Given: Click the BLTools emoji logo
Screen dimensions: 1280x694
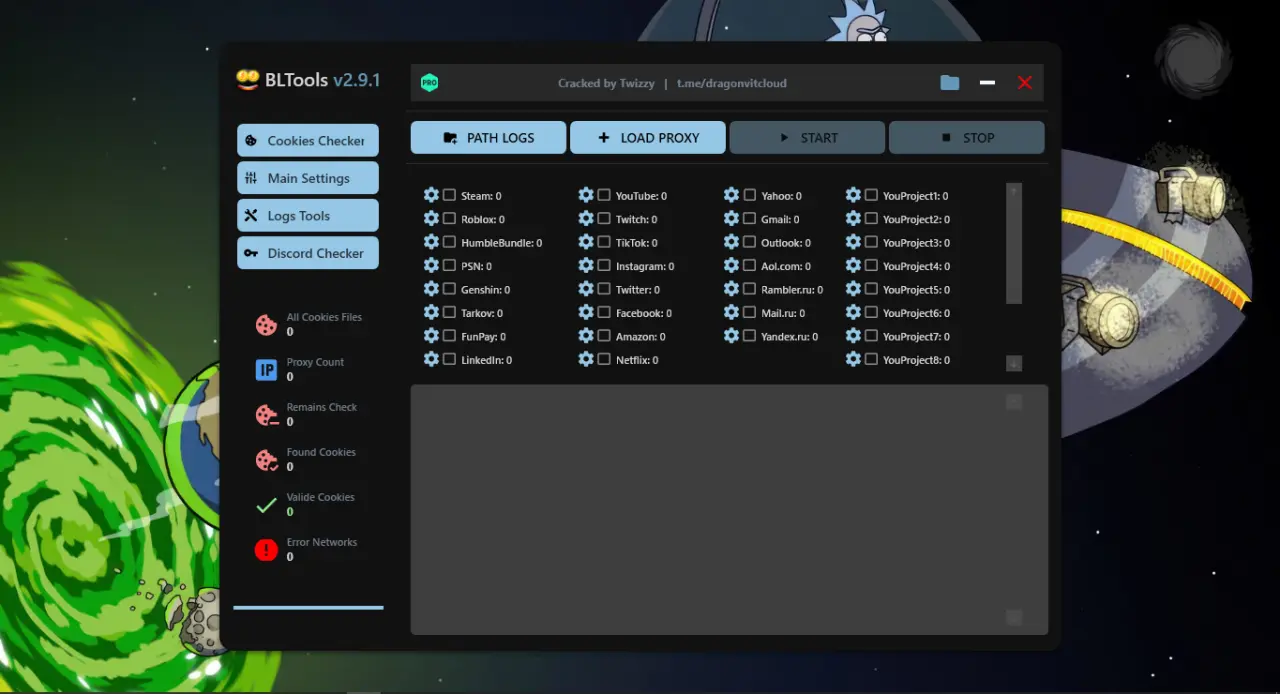Looking at the screenshot, I should point(247,80).
